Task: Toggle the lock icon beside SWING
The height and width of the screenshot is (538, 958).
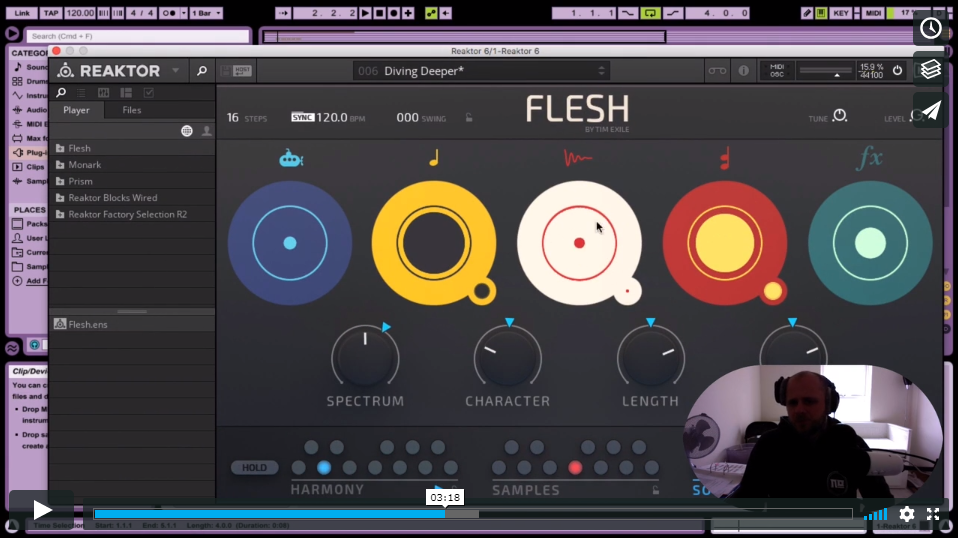Action: pos(469,117)
